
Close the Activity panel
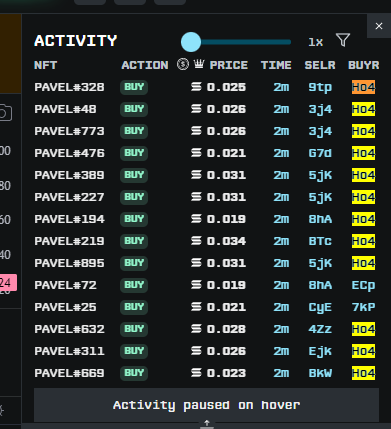(x=379, y=26)
